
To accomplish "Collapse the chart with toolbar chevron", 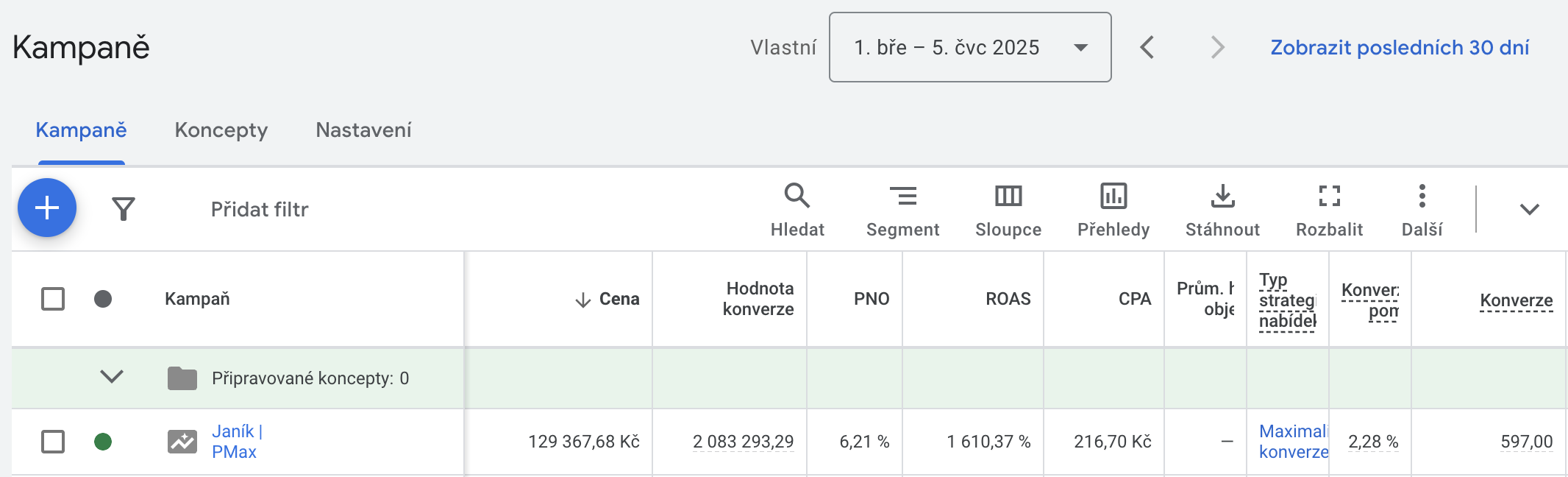I will tap(1529, 210).
